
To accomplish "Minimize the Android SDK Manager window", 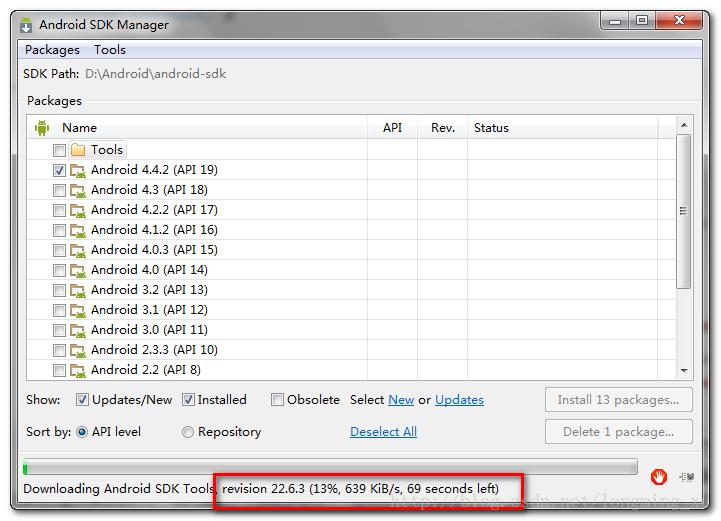I will pyautogui.click(x=615, y=21).
